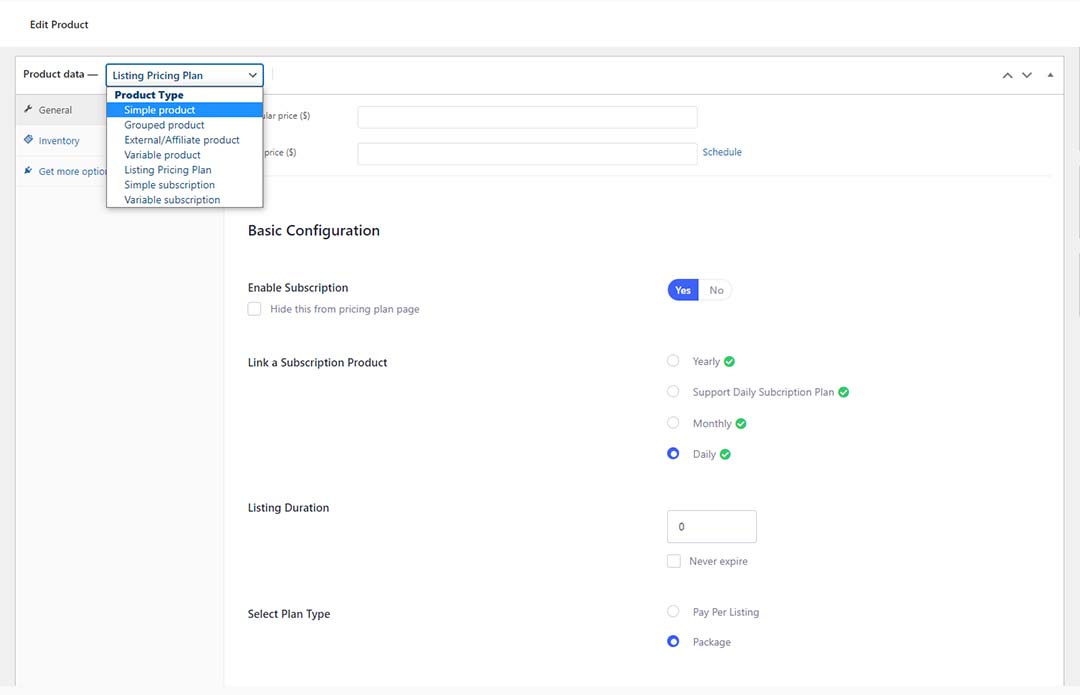This screenshot has width=1080, height=695.
Task: Click green checkmark badge next to Monthly
Action: pos(741,424)
